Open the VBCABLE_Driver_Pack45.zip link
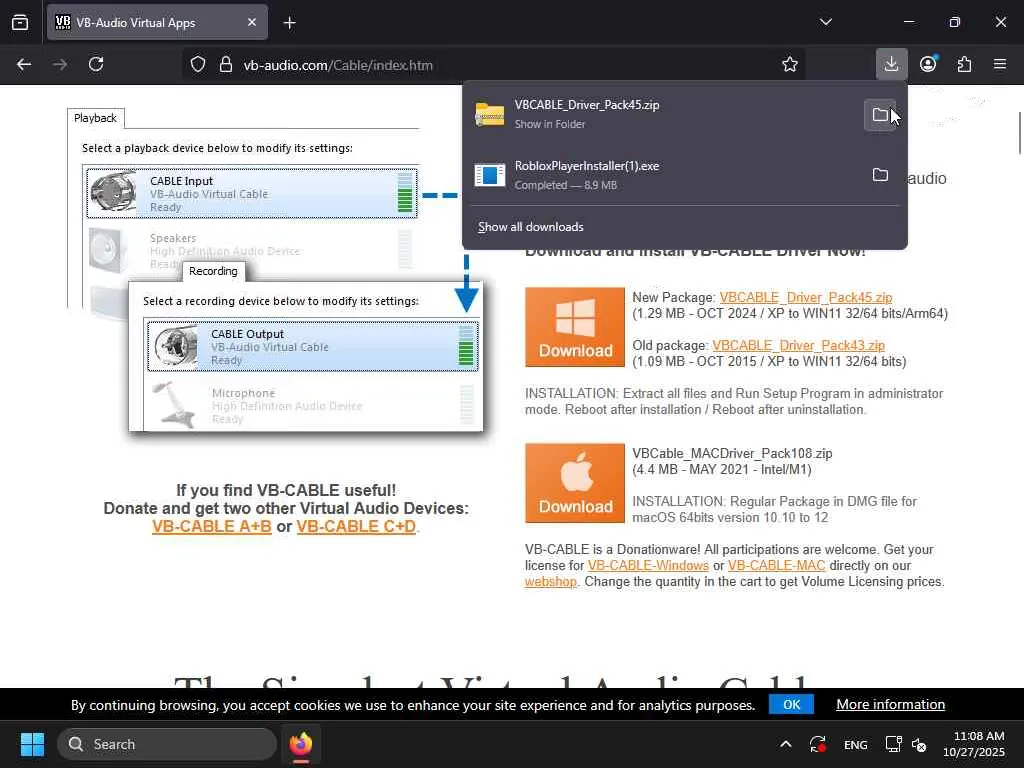Screen dimensions: 1024x768 coord(805,297)
